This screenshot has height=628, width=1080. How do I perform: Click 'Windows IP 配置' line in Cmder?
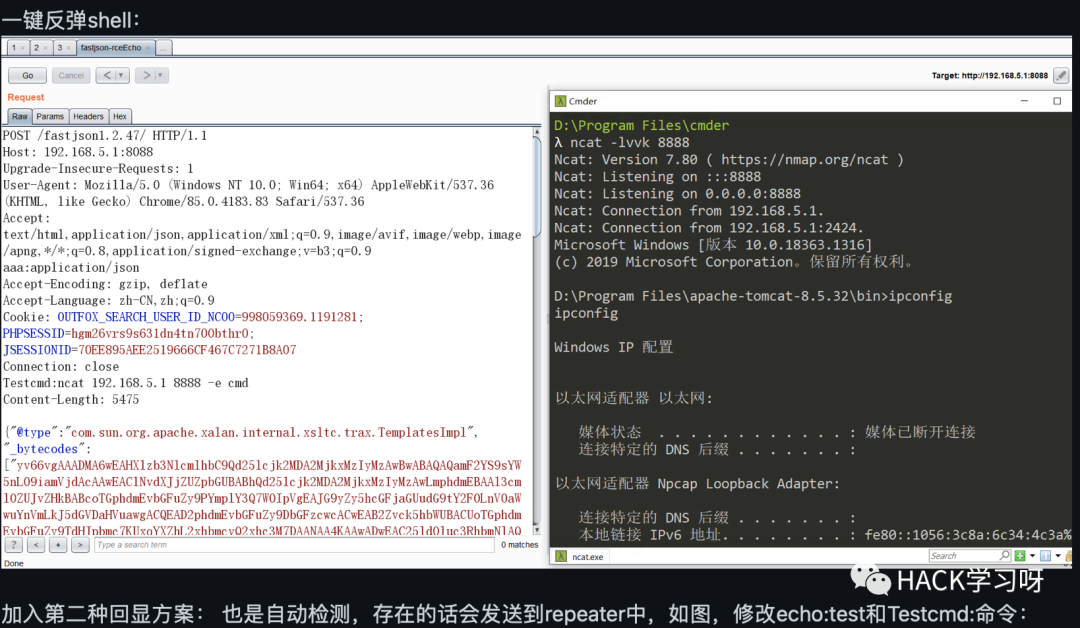coord(613,347)
